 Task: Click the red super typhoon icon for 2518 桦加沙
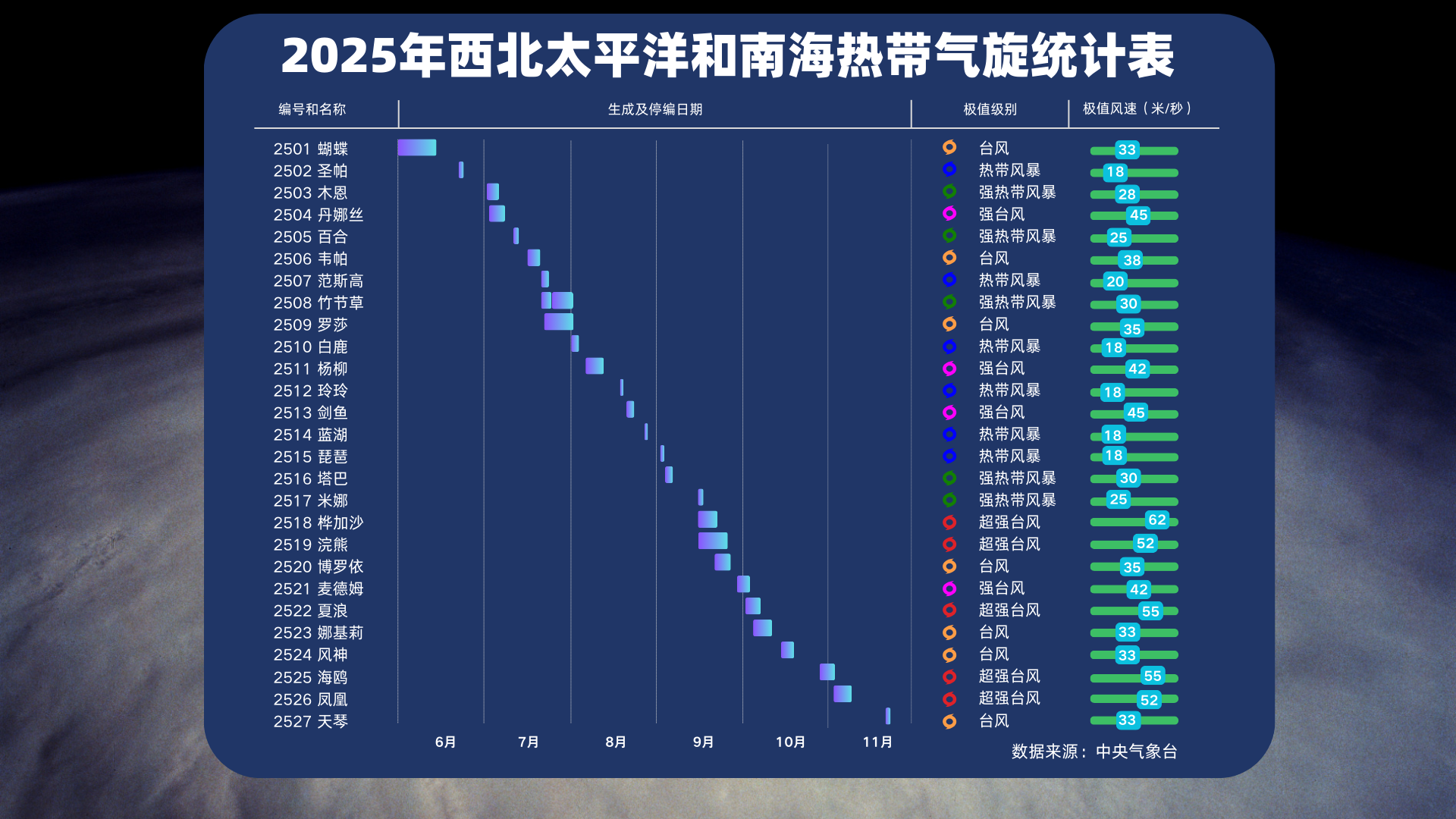[949, 522]
